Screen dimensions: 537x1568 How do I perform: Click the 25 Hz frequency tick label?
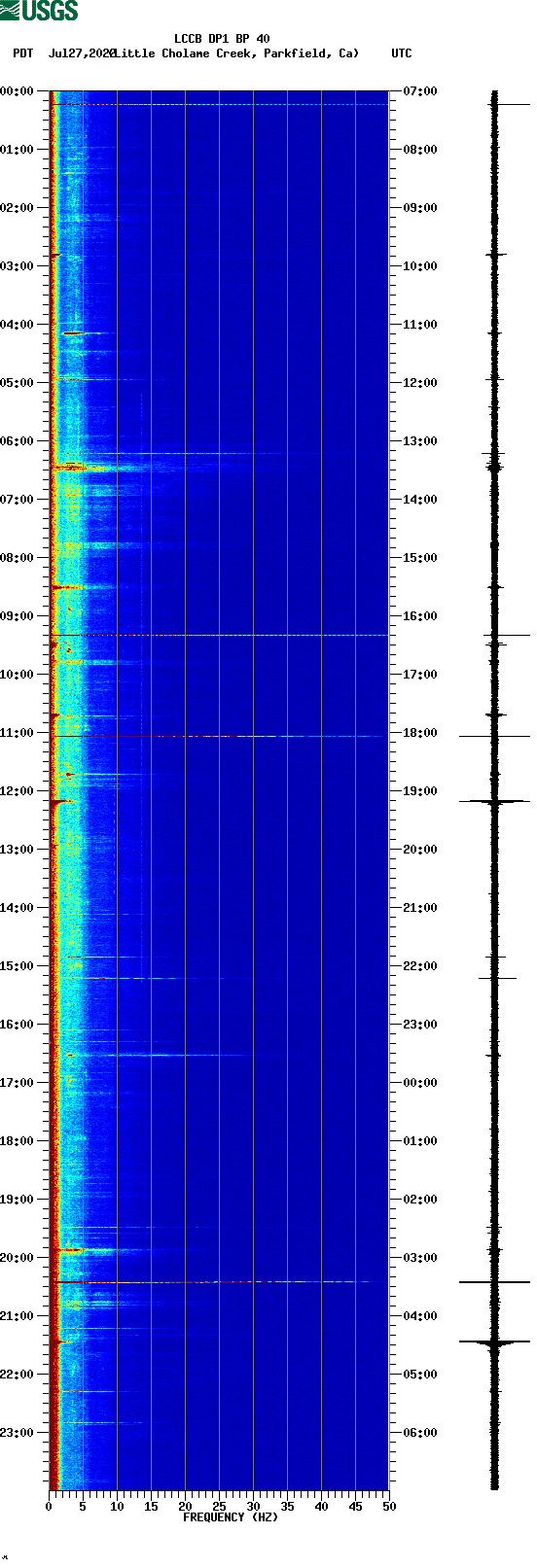point(219,1507)
